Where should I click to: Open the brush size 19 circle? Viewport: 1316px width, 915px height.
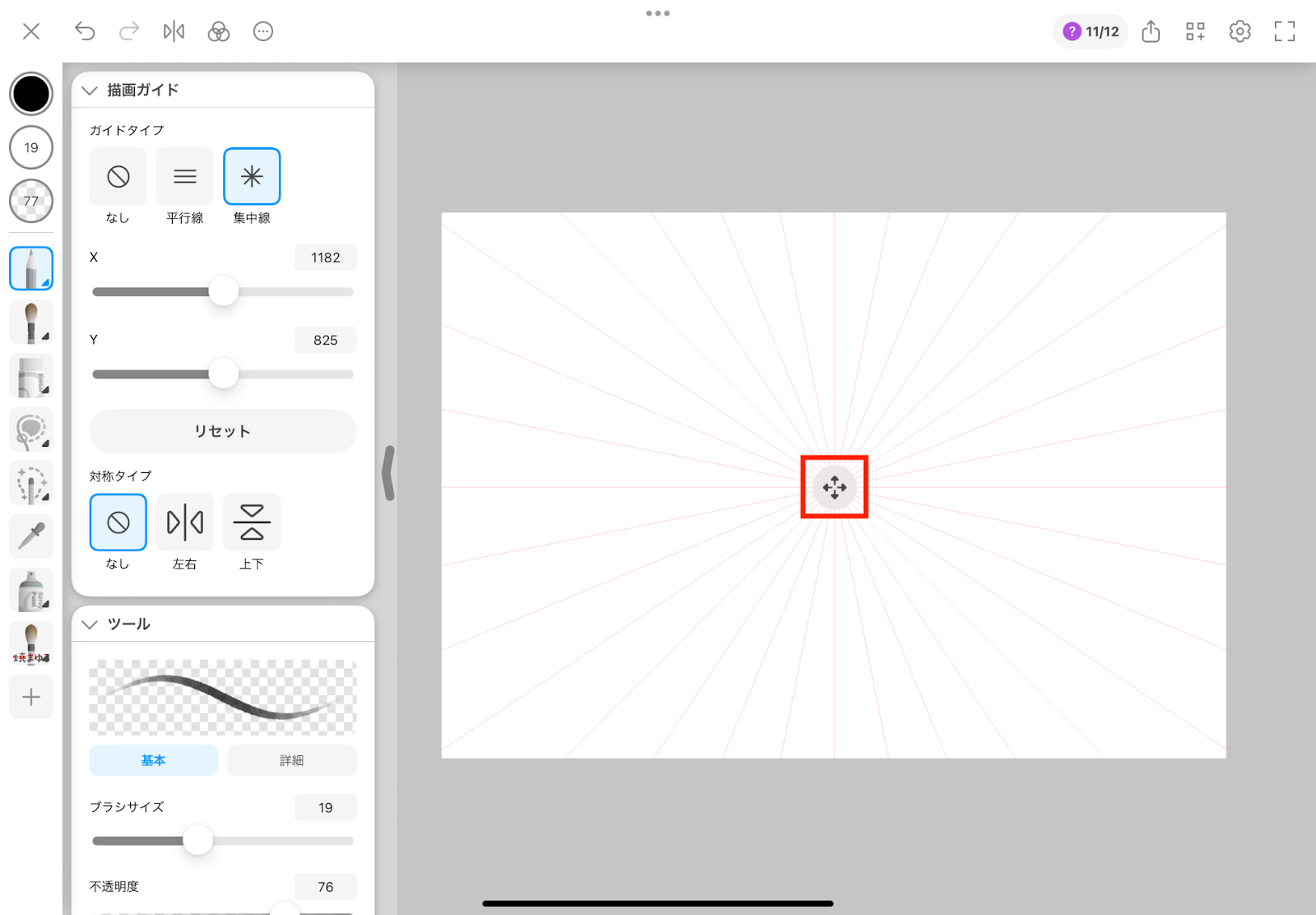pos(31,147)
